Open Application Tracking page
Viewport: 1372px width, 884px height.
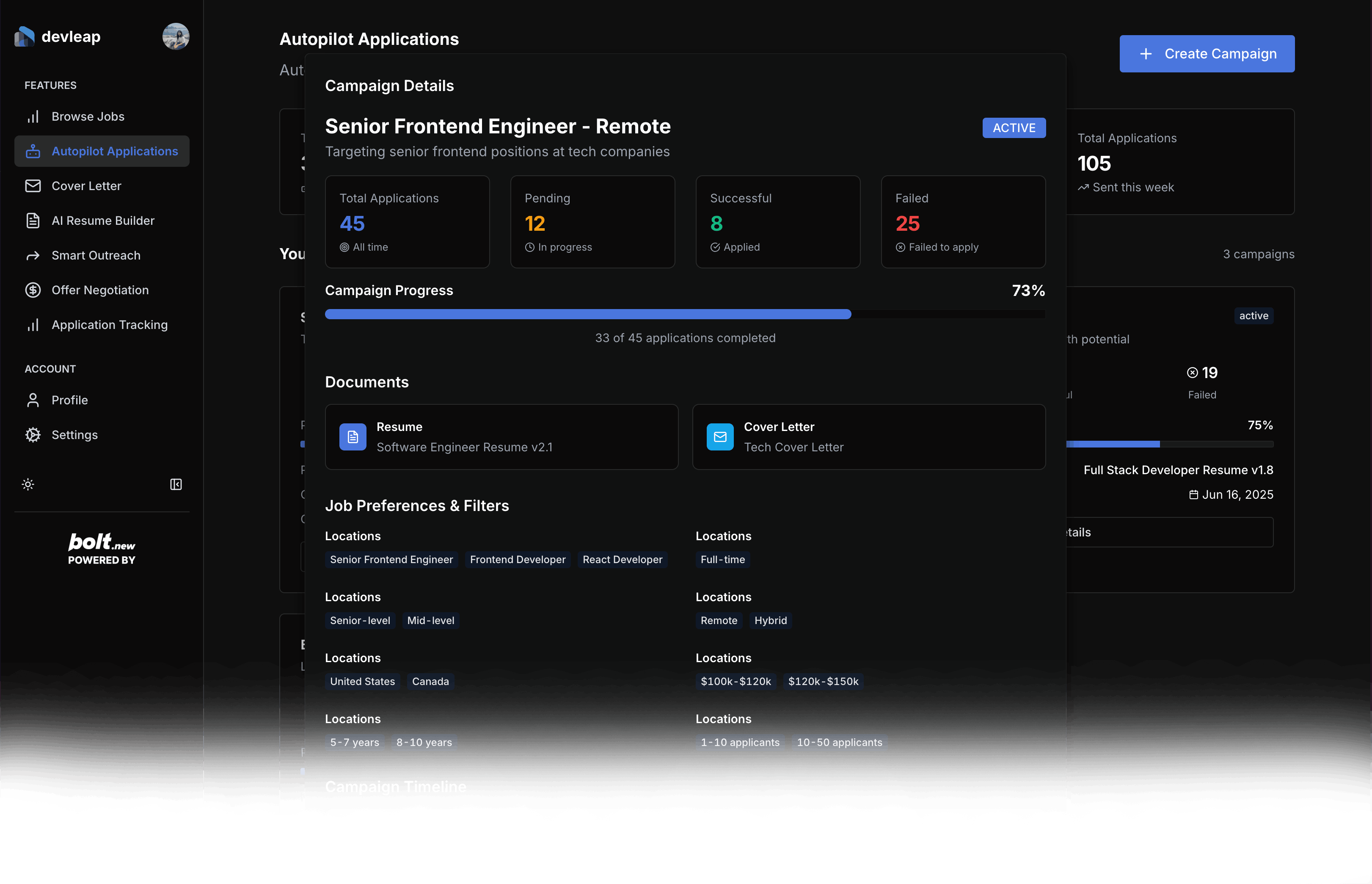coord(102,325)
